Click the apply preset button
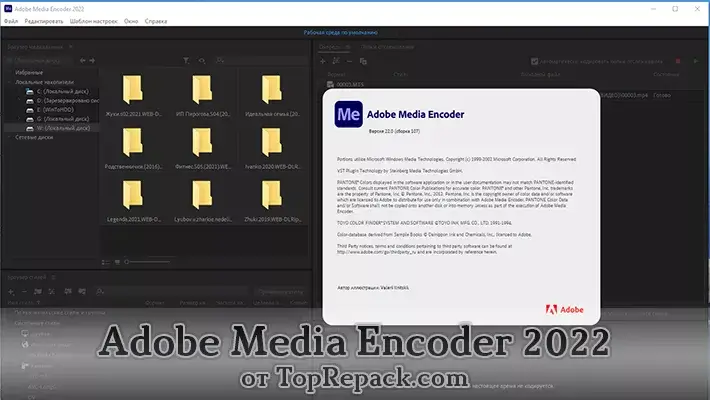This screenshot has width=710, height=400. tap(281, 292)
